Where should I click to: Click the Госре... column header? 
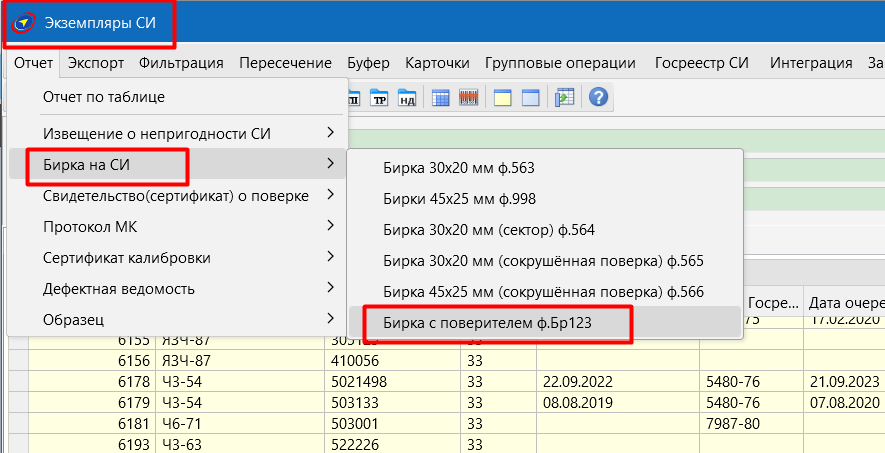(x=774, y=304)
